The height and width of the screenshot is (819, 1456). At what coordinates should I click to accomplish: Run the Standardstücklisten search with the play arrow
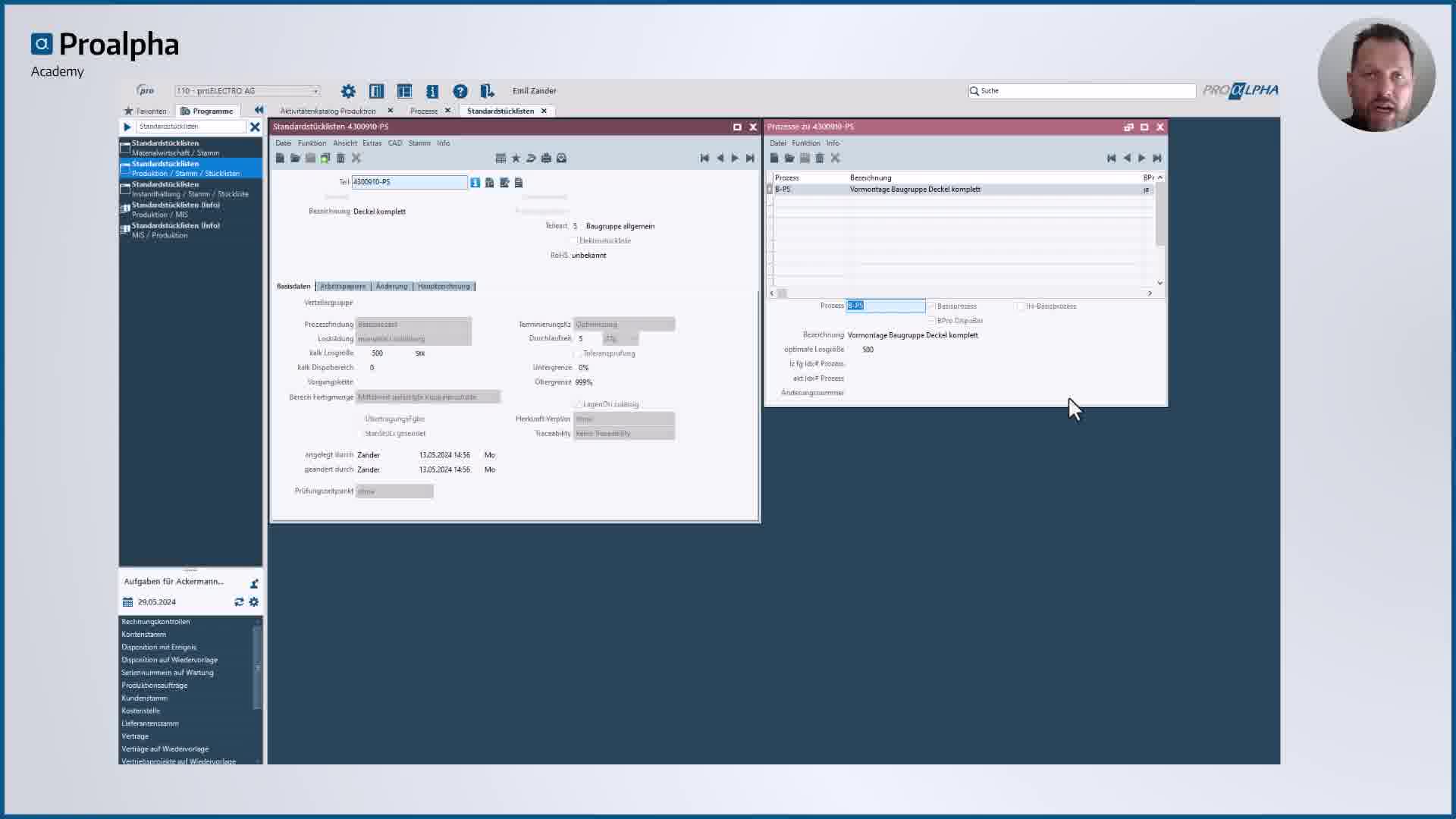pyautogui.click(x=127, y=127)
